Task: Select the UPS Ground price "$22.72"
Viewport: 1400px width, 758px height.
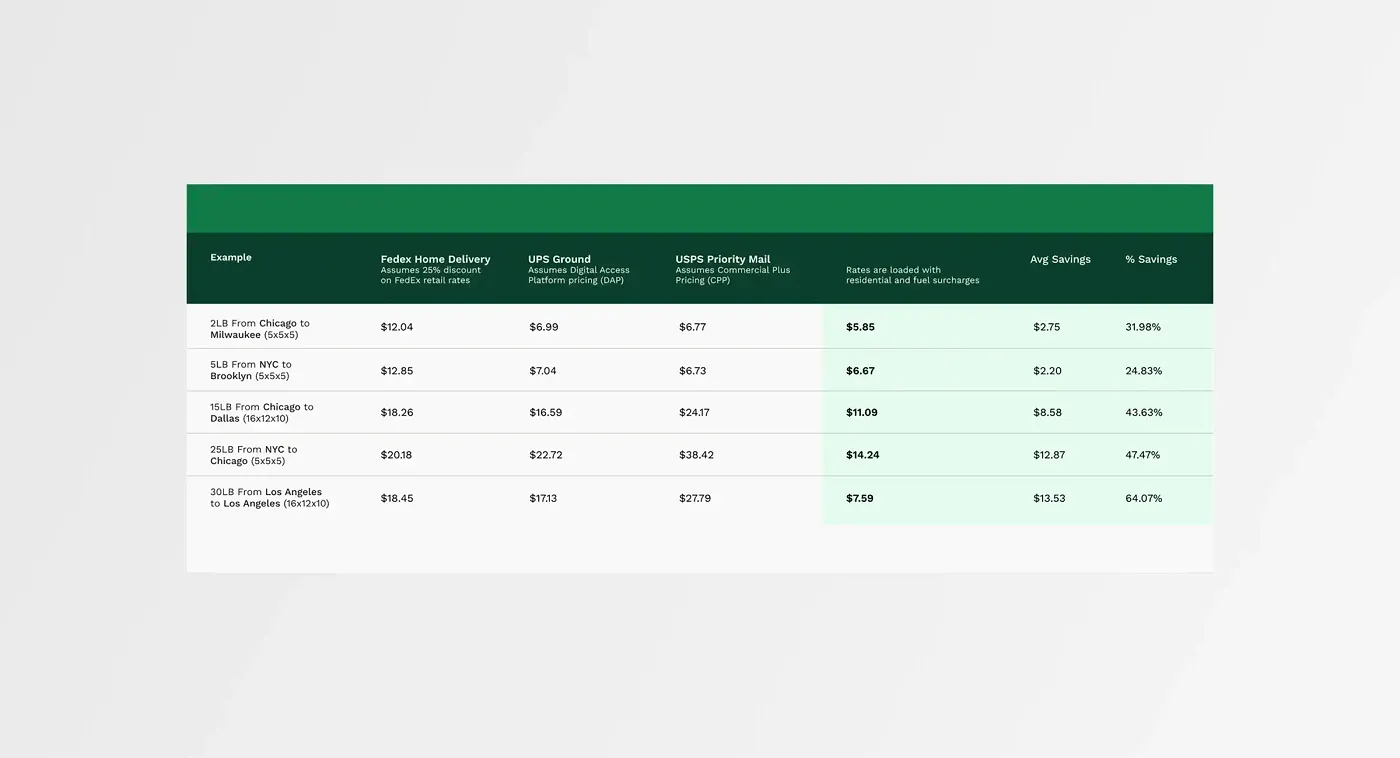Action: [x=546, y=455]
